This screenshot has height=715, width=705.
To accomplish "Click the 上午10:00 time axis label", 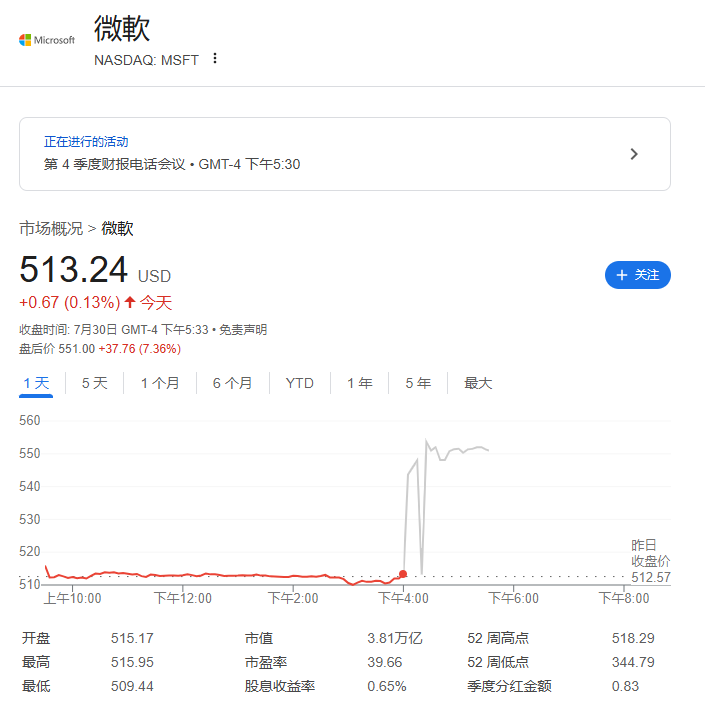I will [x=73, y=598].
